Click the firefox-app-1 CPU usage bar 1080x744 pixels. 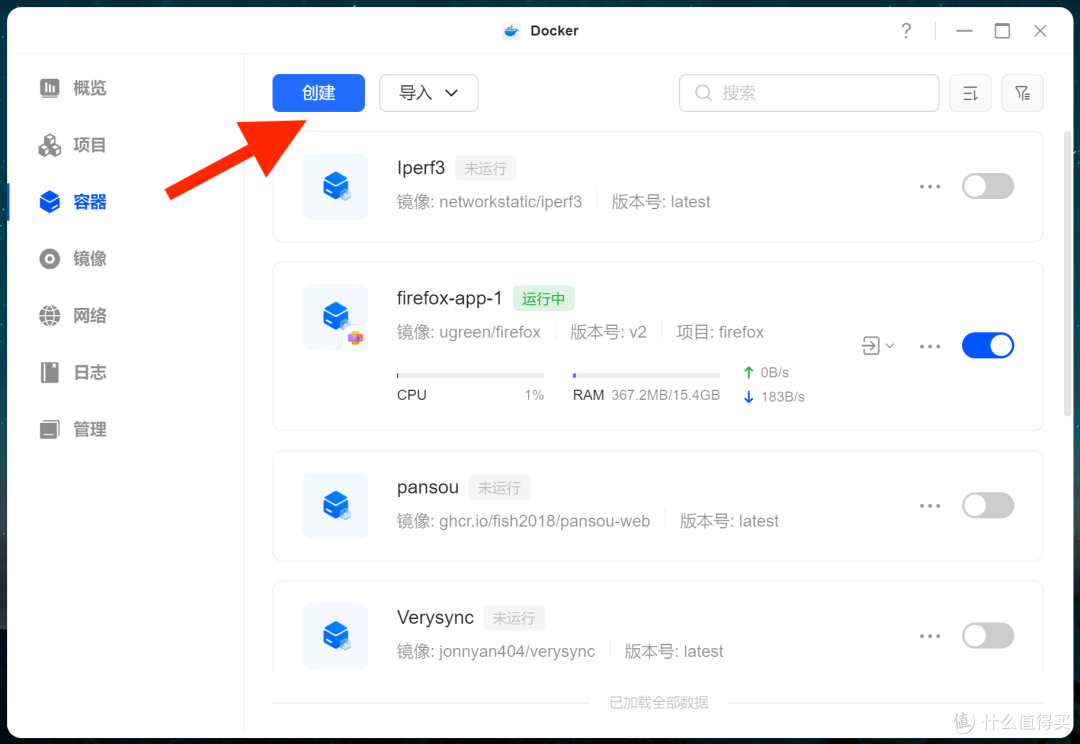[x=470, y=375]
